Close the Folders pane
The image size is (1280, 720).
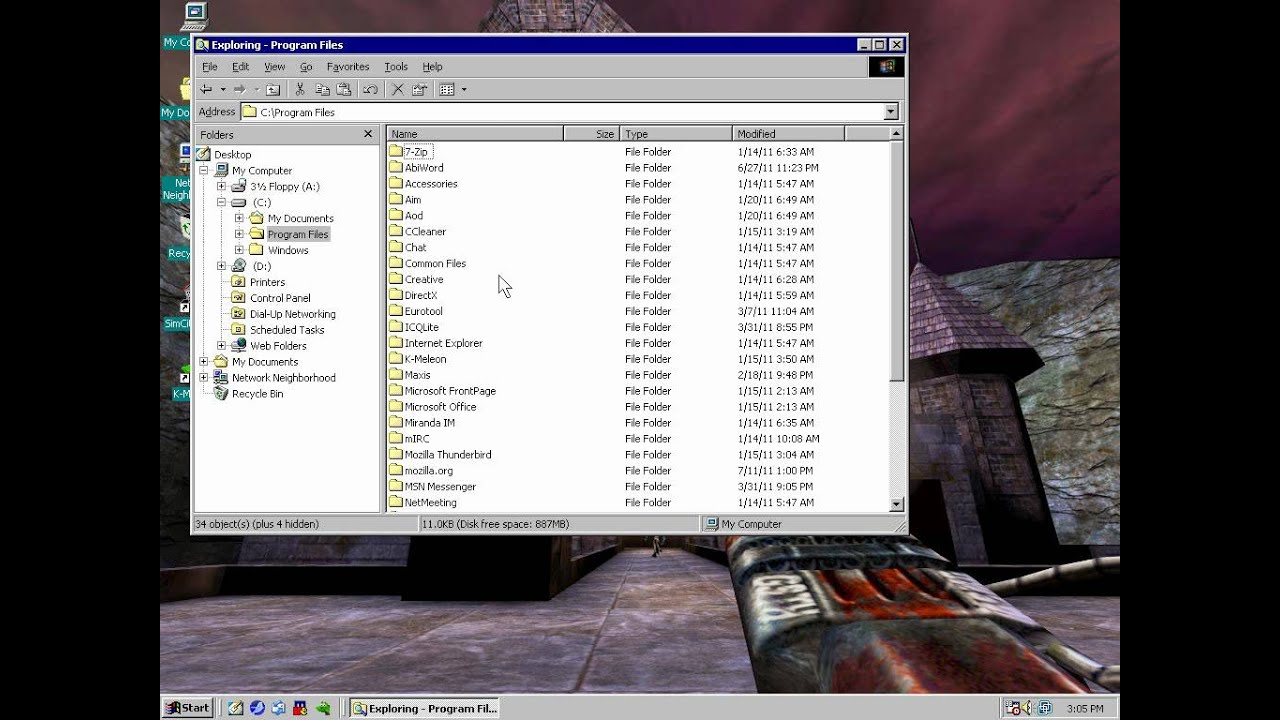point(367,134)
